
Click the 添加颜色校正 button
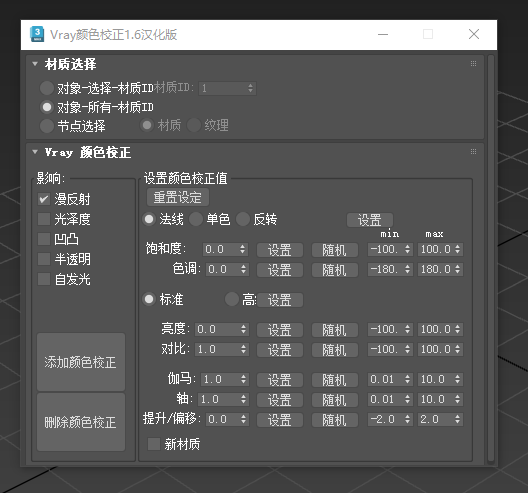coord(81,362)
